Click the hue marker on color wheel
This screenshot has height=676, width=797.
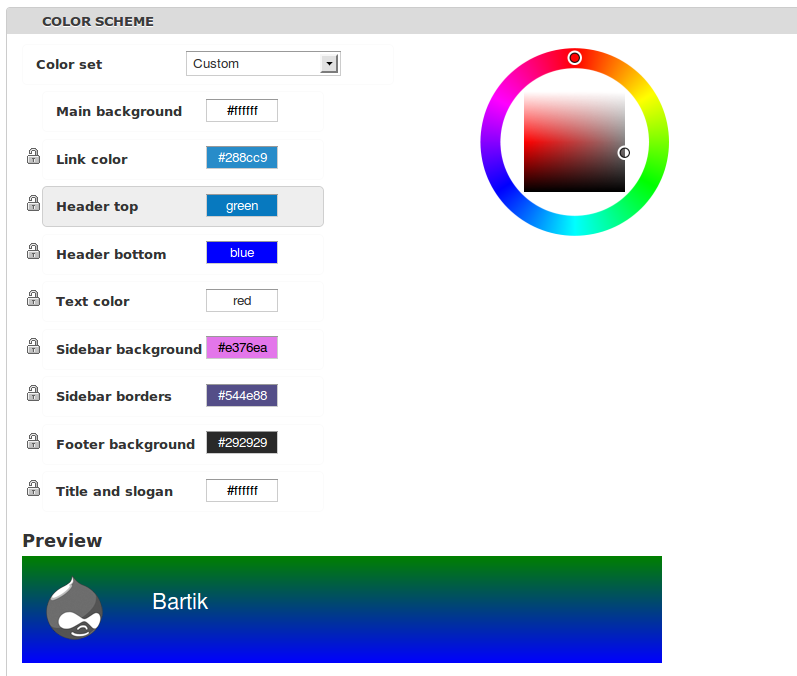point(574,58)
